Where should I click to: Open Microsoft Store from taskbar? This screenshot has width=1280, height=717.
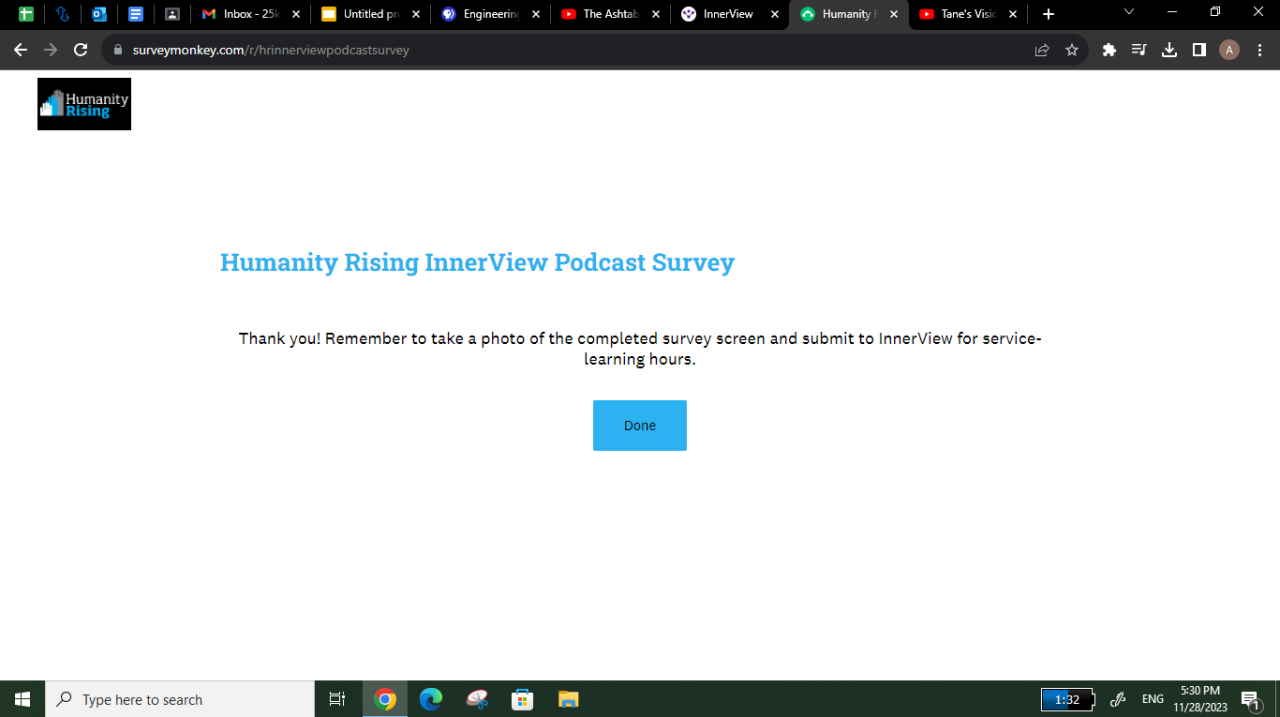pyautogui.click(x=522, y=699)
